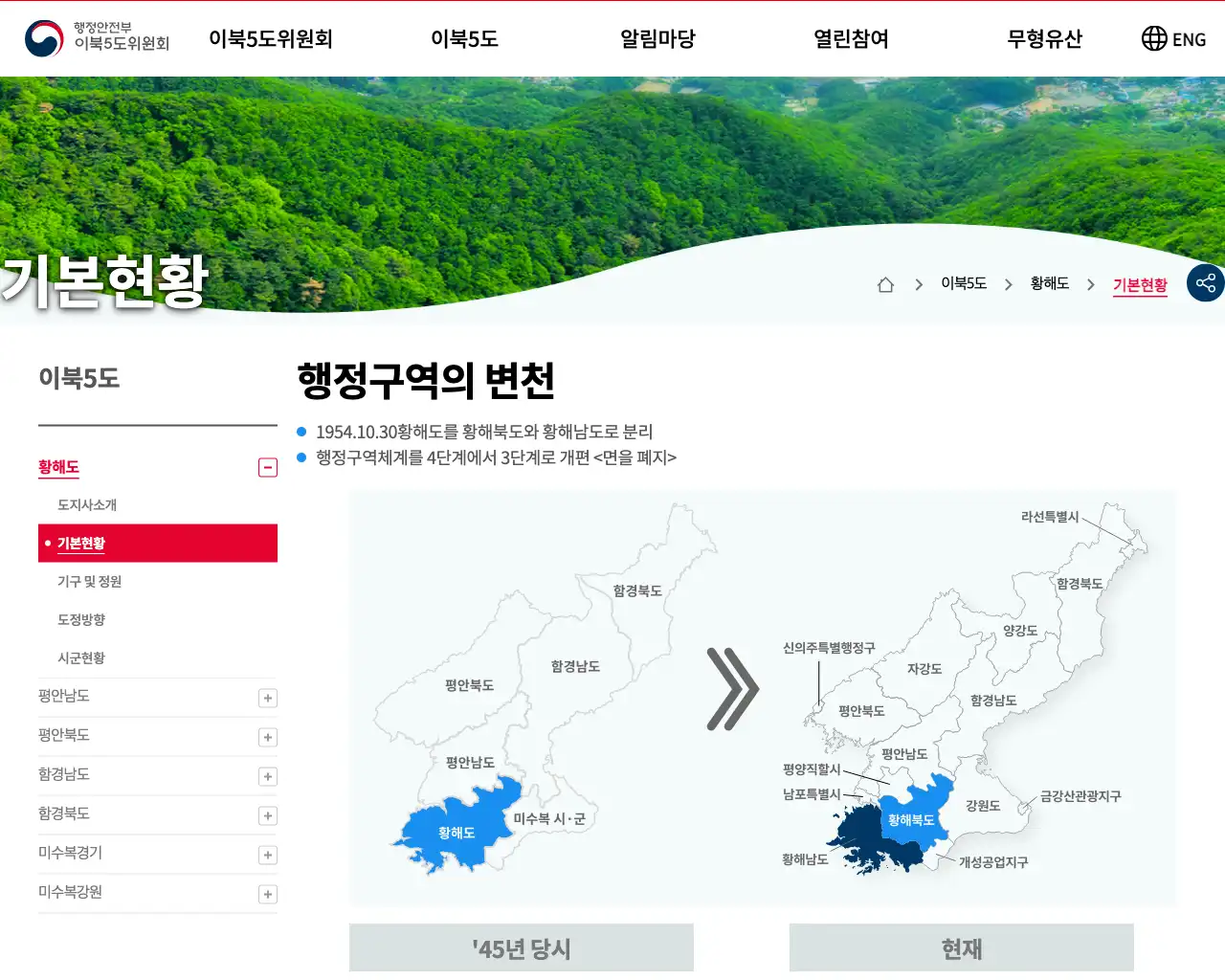Click the blue 황해도 region on 1945 map
This screenshot has width=1225, height=980.
[x=457, y=825]
